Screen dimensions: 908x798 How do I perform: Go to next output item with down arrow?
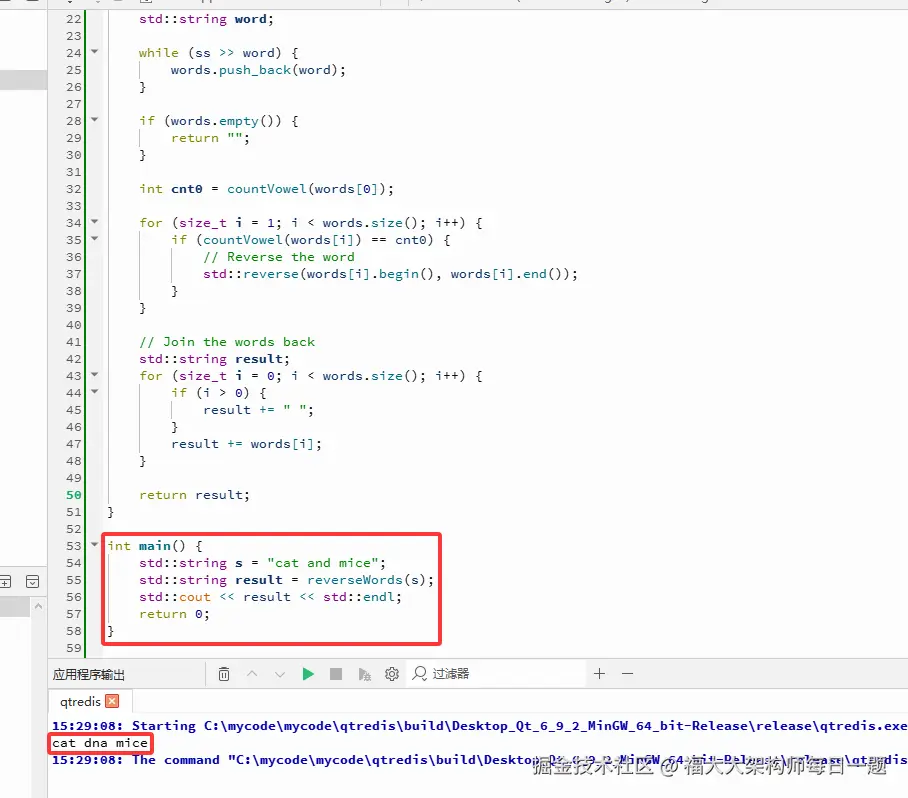280,674
